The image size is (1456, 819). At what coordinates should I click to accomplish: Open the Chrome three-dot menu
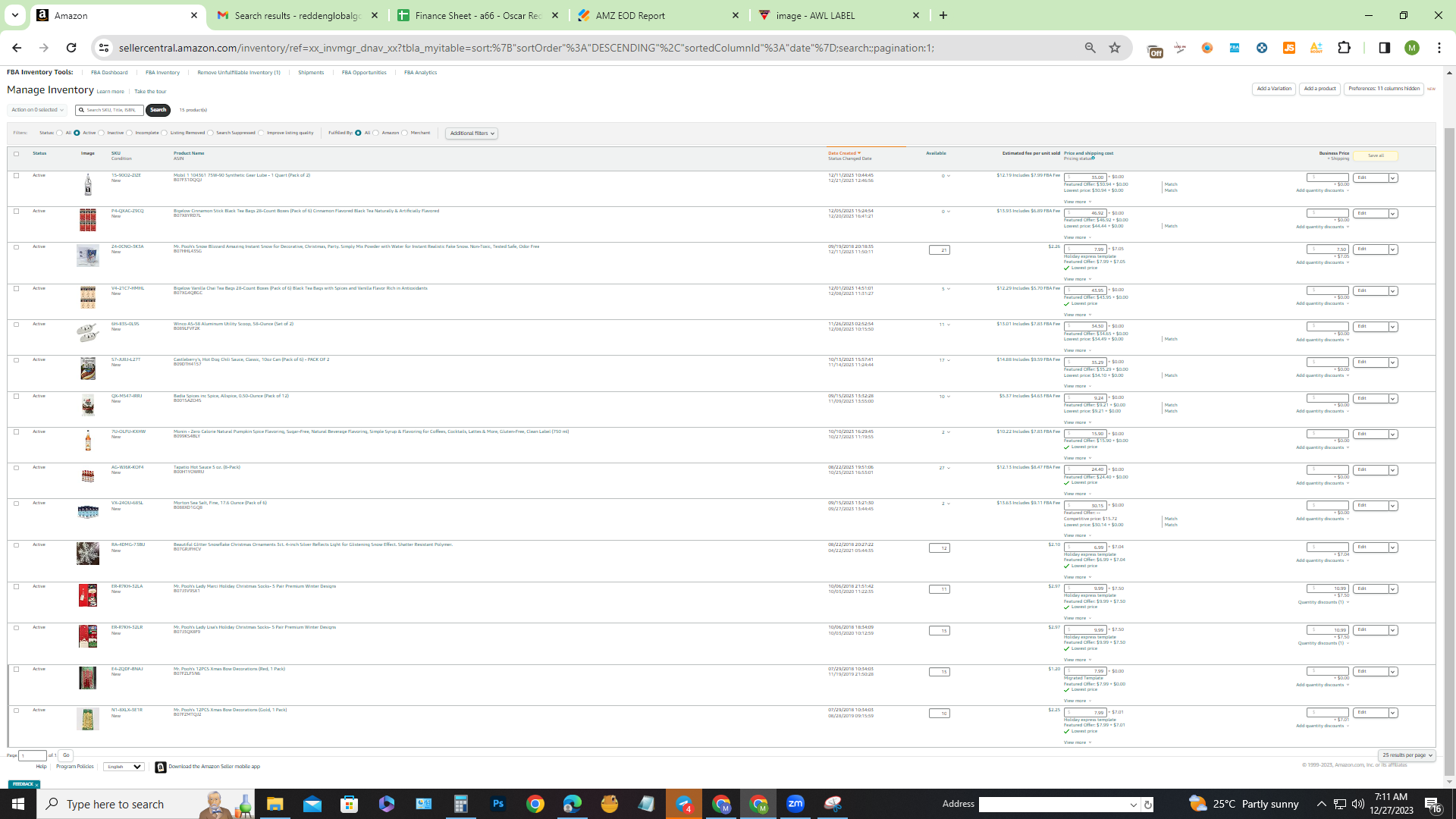tap(1439, 48)
